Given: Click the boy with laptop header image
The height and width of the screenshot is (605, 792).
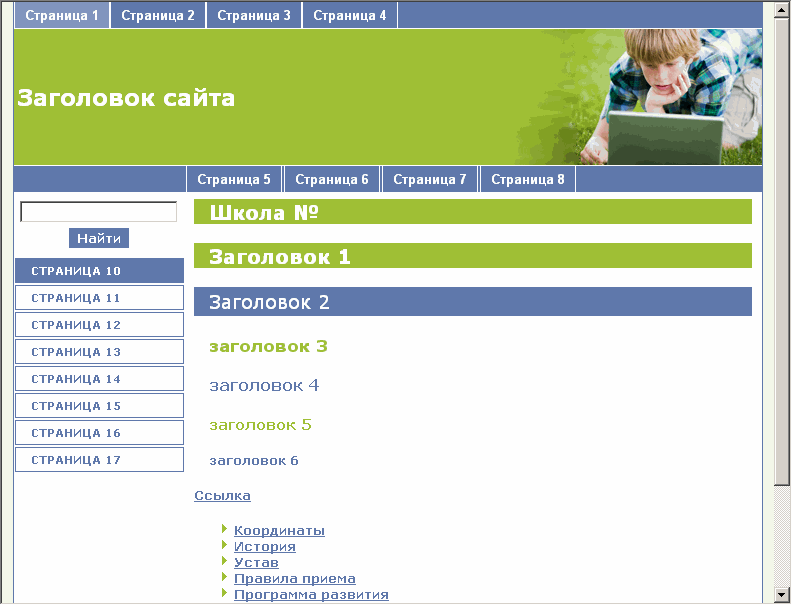Looking at the screenshot, I should pos(667,97).
